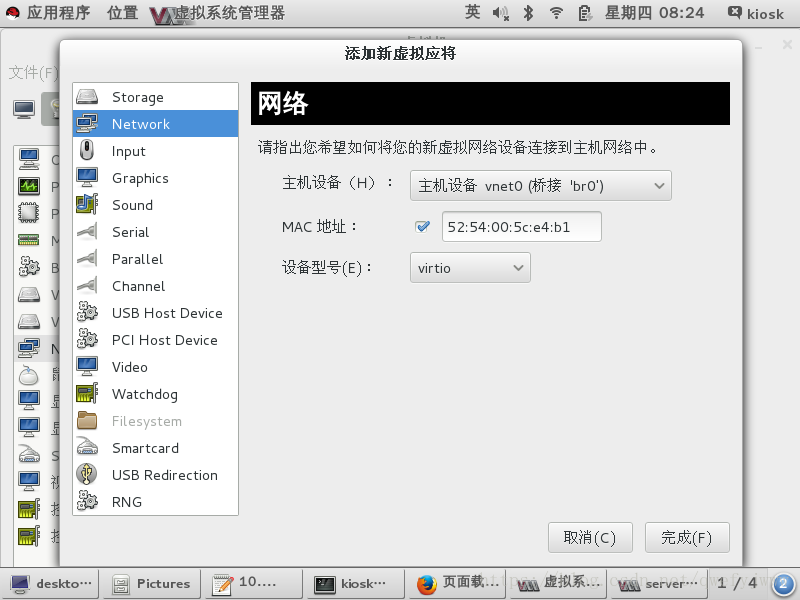This screenshot has height=600, width=800.
Task: Open the 文件(F) menu in background window
Action: [x=33, y=73]
